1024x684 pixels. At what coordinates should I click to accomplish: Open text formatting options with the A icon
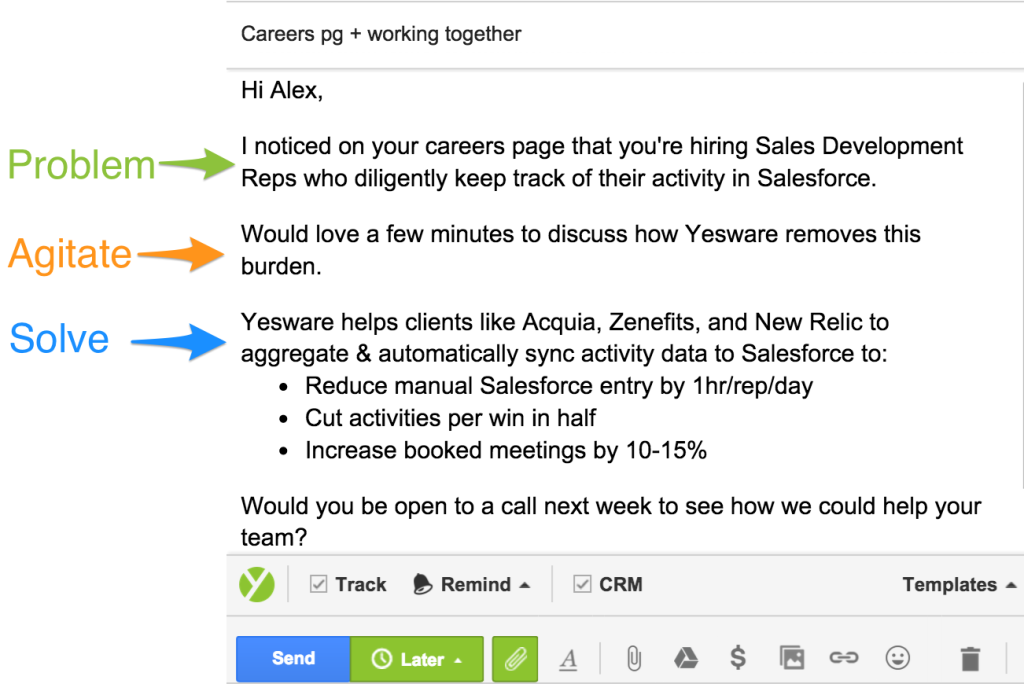[x=568, y=659]
